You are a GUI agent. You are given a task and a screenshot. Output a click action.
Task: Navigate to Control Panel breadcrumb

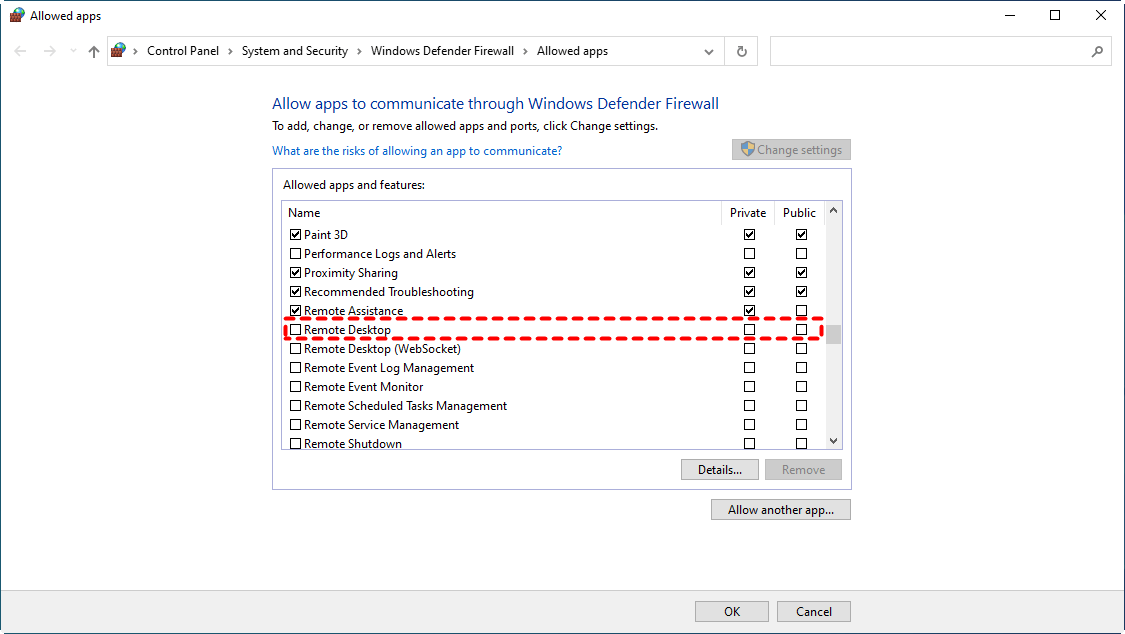click(x=183, y=51)
